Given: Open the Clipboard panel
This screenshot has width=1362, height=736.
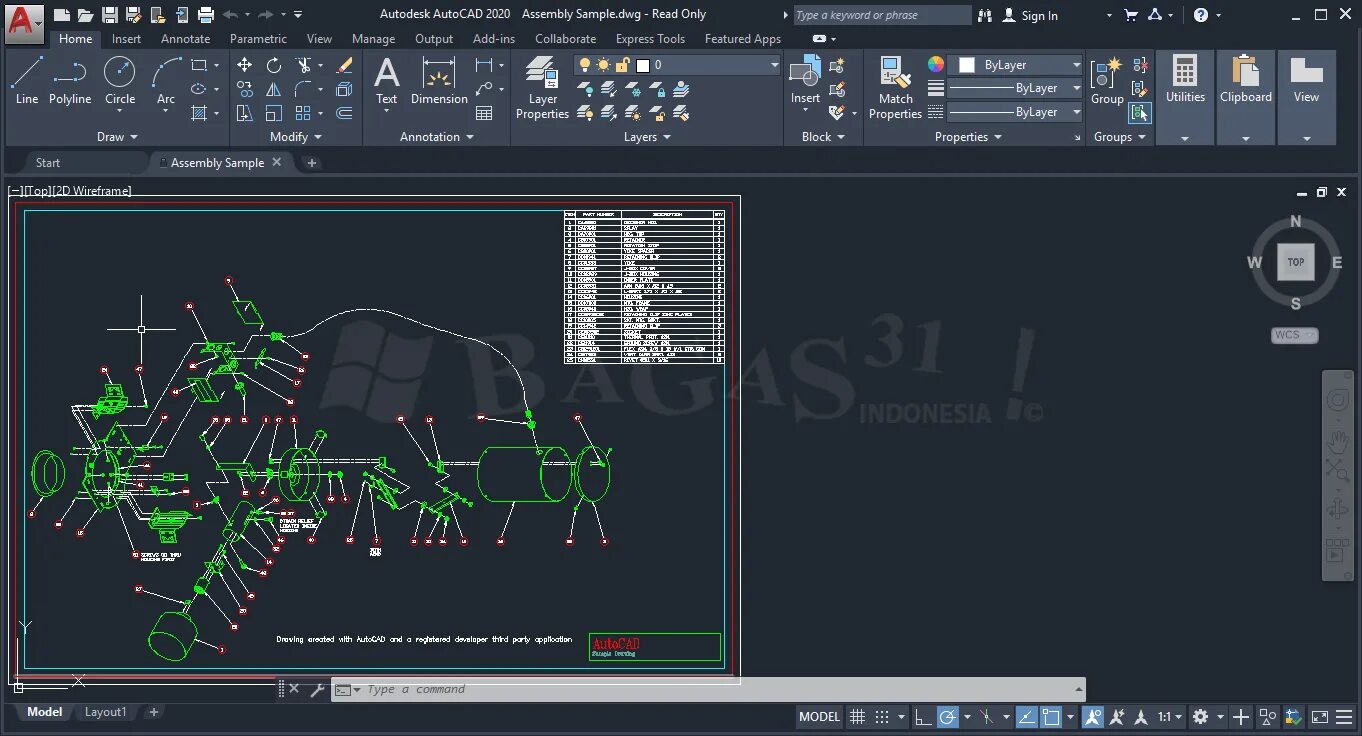Looking at the screenshot, I should pyautogui.click(x=1245, y=97).
